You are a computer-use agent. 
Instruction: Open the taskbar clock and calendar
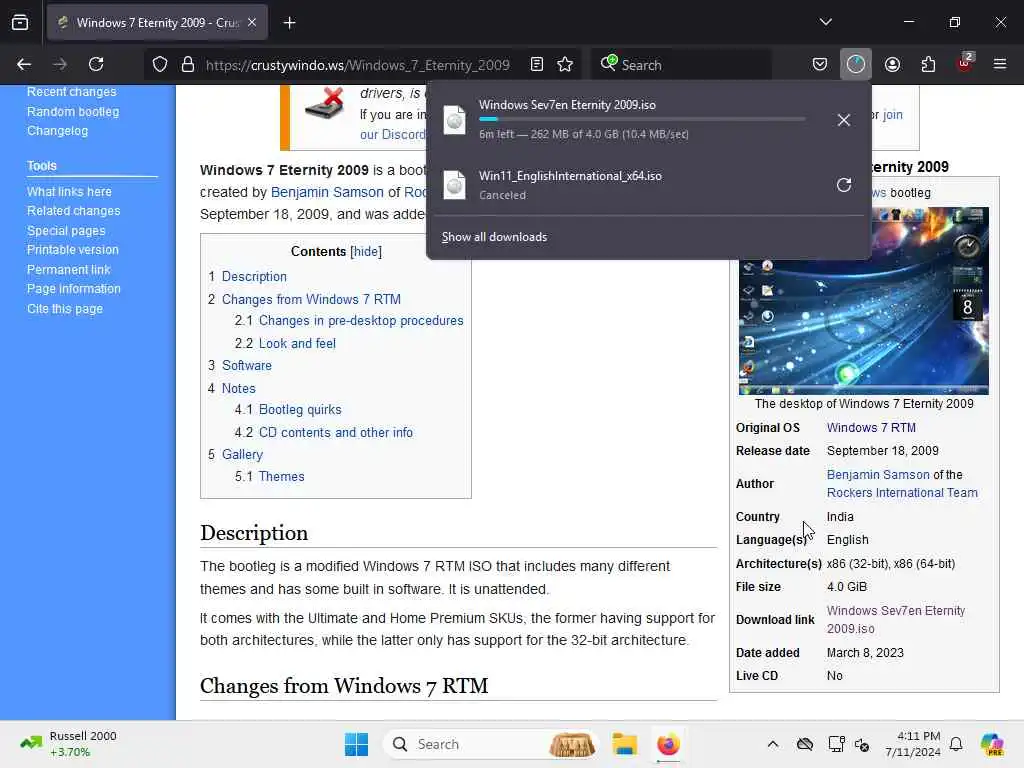tap(912, 744)
